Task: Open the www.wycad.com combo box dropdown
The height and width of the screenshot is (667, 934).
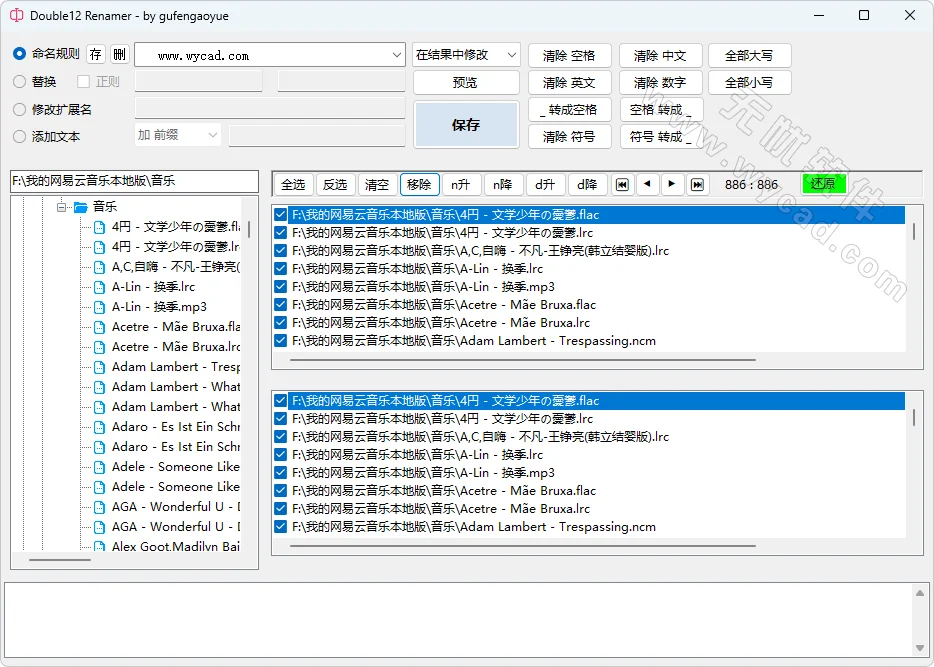Action: click(x=395, y=55)
